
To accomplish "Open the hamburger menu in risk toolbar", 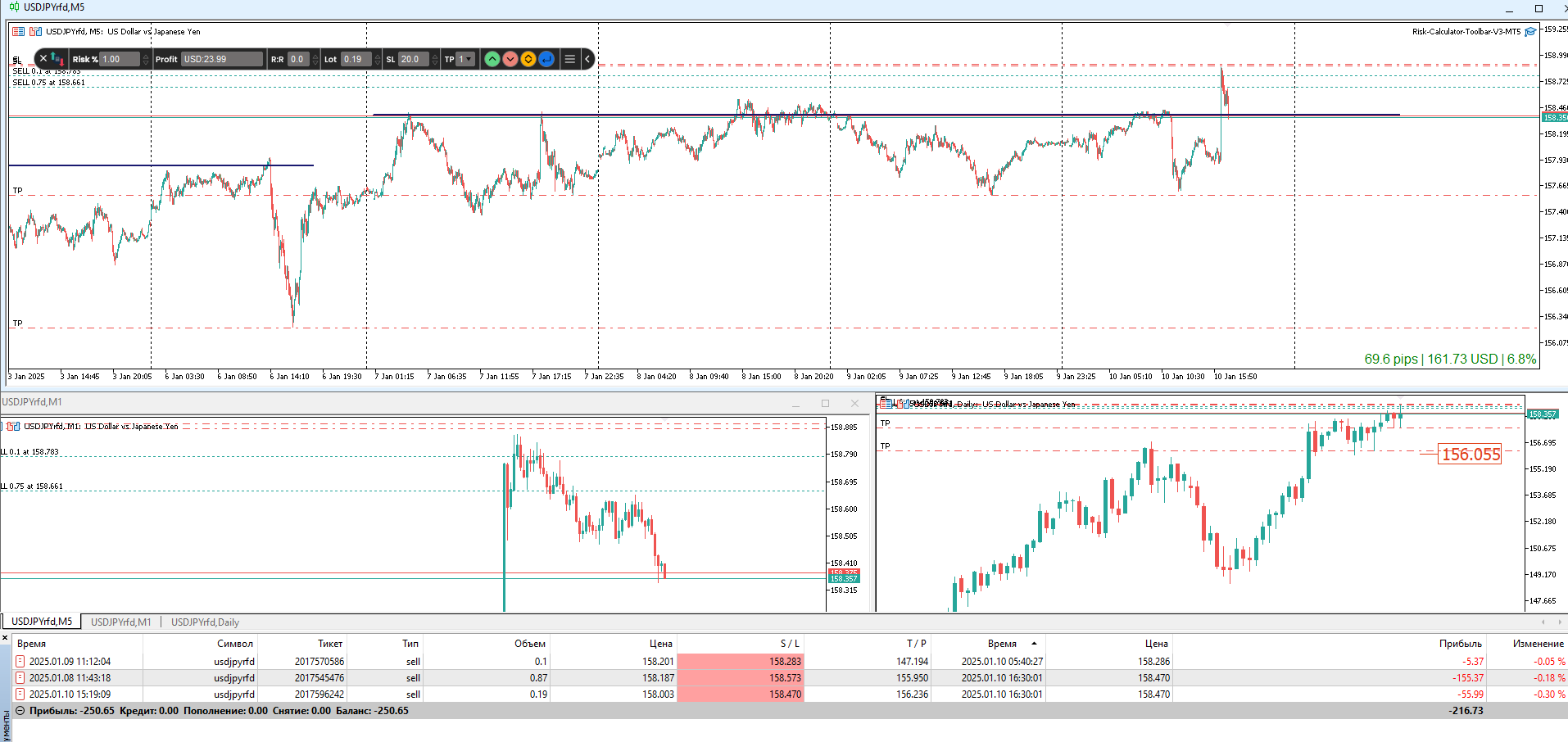I will pyautogui.click(x=570, y=59).
